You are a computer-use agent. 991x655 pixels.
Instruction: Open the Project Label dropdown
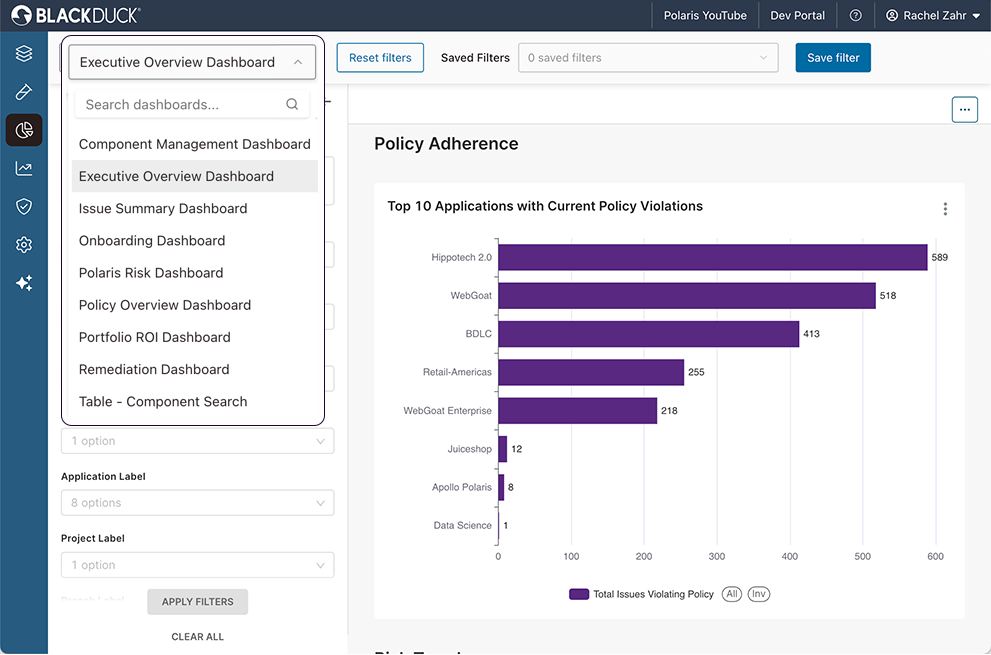coord(197,564)
